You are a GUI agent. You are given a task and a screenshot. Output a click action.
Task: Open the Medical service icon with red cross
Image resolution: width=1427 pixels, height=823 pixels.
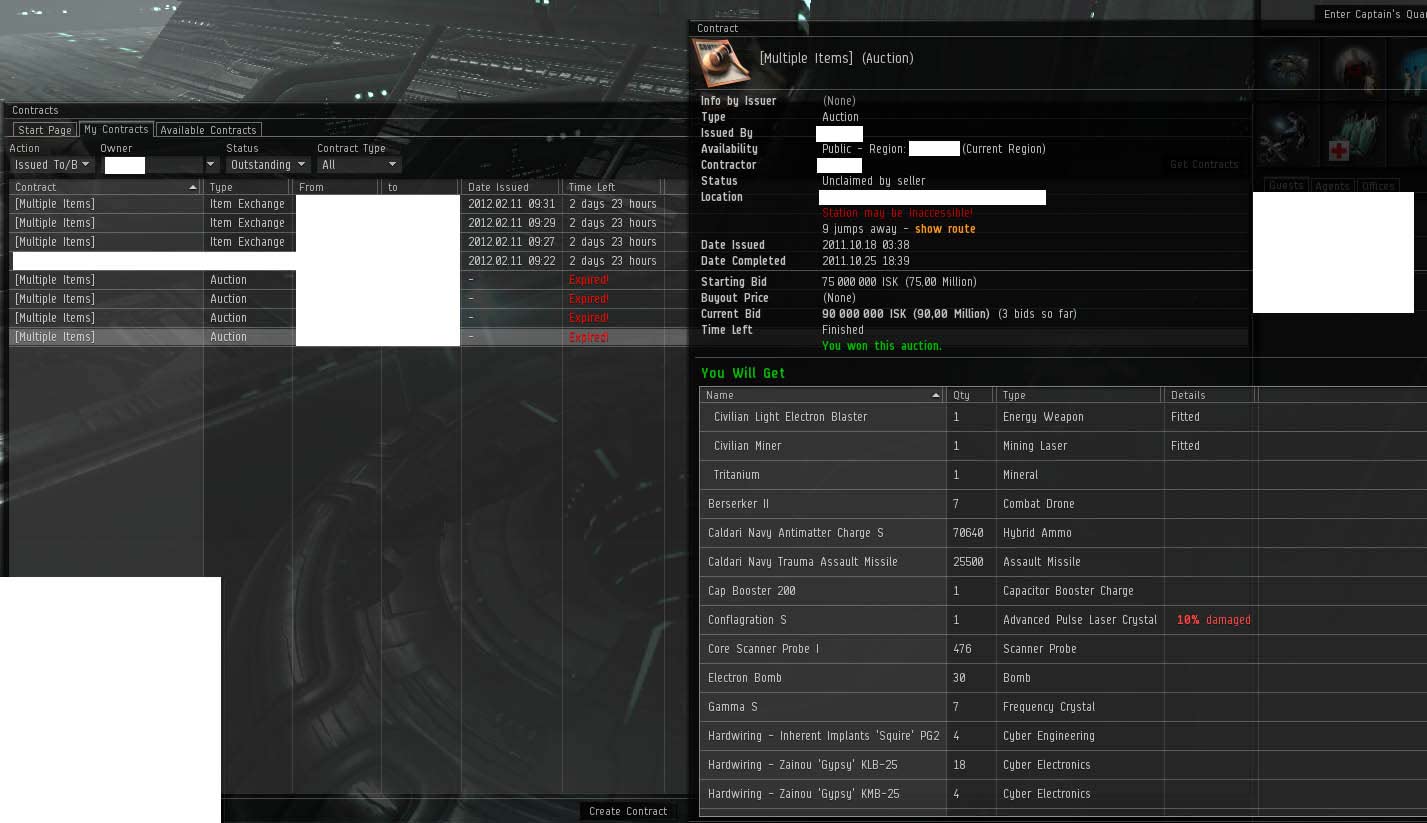pyautogui.click(x=1352, y=135)
